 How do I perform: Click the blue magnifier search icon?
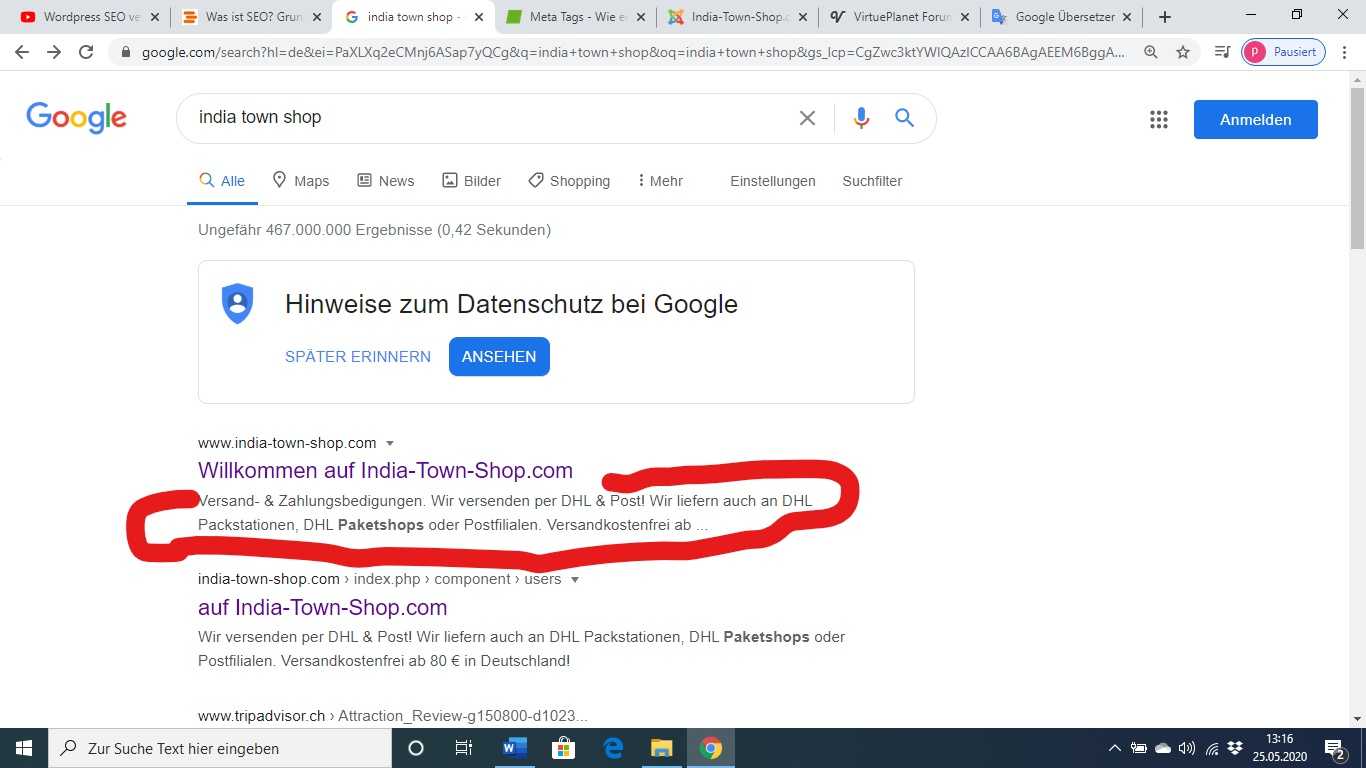point(905,118)
